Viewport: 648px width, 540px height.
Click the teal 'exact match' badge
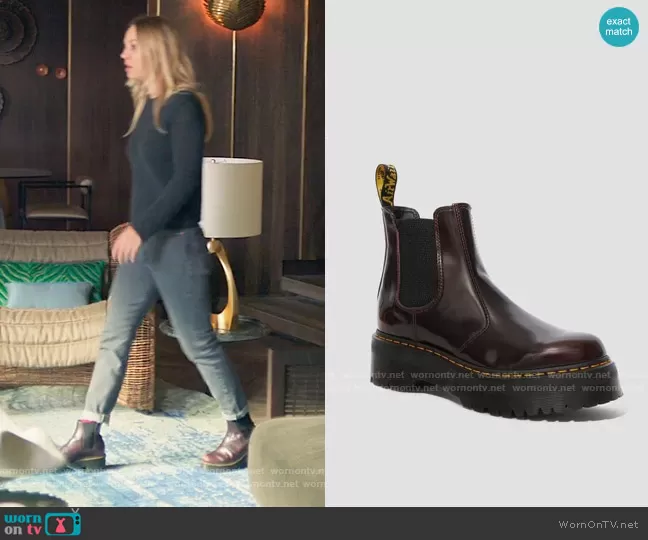619,26
